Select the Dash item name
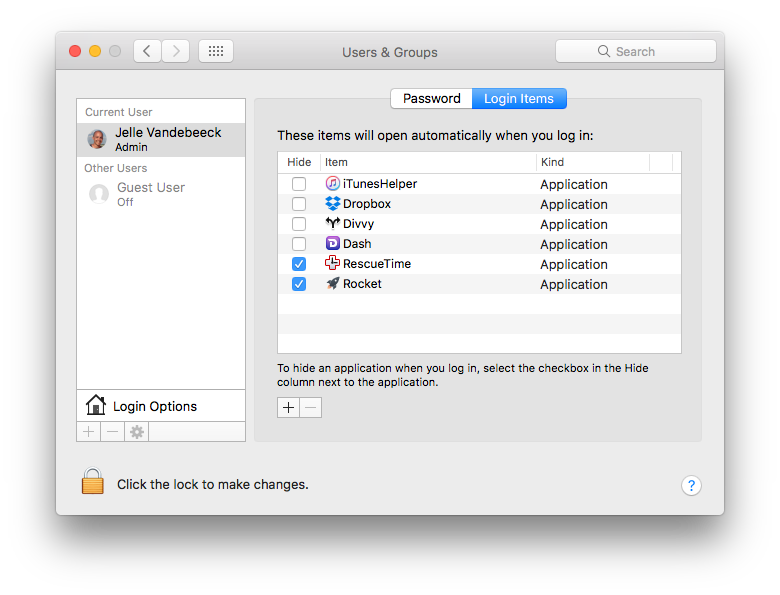This screenshot has width=780, height=595. click(x=357, y=244)
